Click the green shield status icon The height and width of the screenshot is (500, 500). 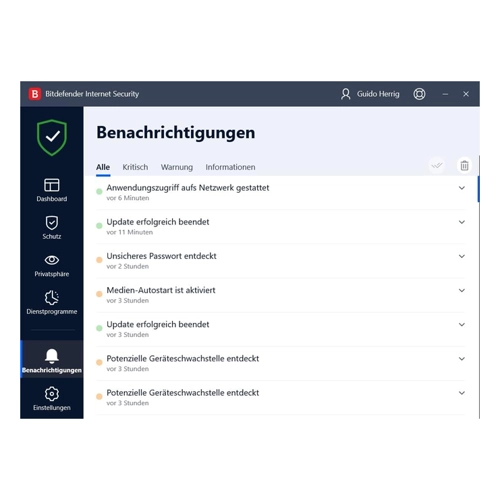click(52, 137)
